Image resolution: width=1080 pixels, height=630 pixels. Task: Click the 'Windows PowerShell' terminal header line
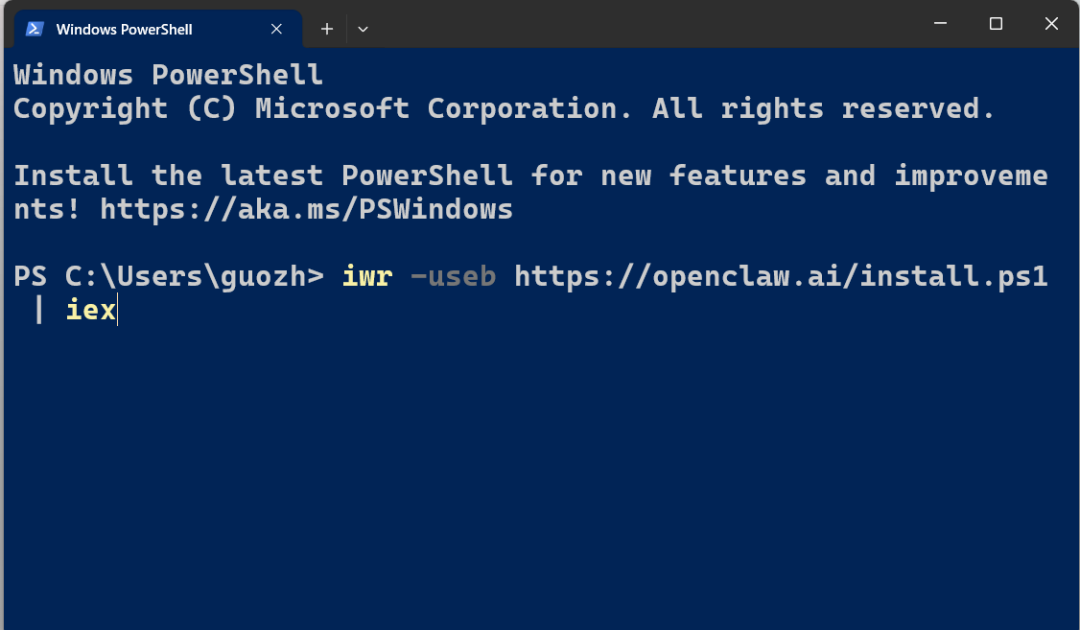[x=168, y=75]
